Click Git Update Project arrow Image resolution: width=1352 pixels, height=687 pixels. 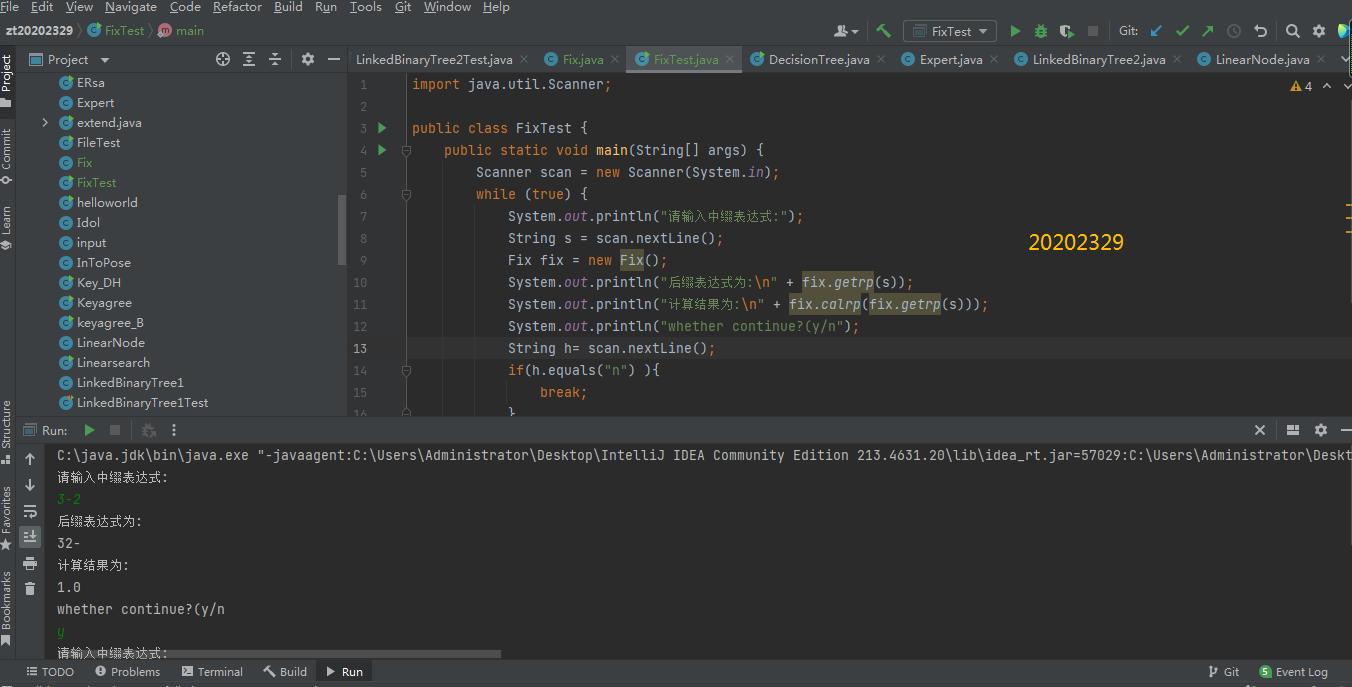1157,31
